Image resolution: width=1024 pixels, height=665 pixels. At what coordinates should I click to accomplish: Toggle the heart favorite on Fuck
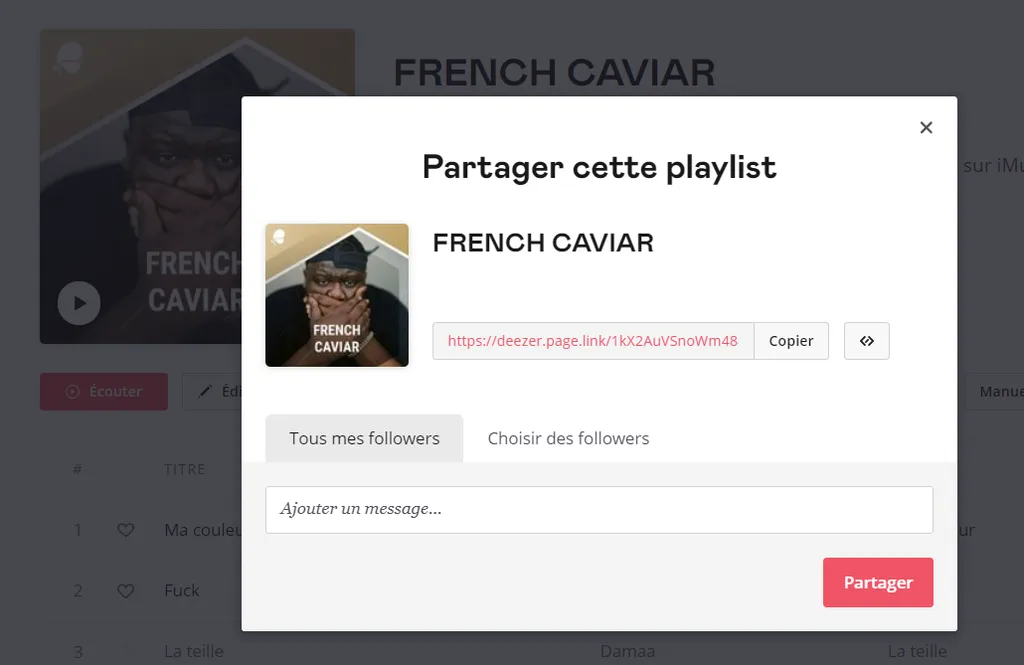[125, 590]
